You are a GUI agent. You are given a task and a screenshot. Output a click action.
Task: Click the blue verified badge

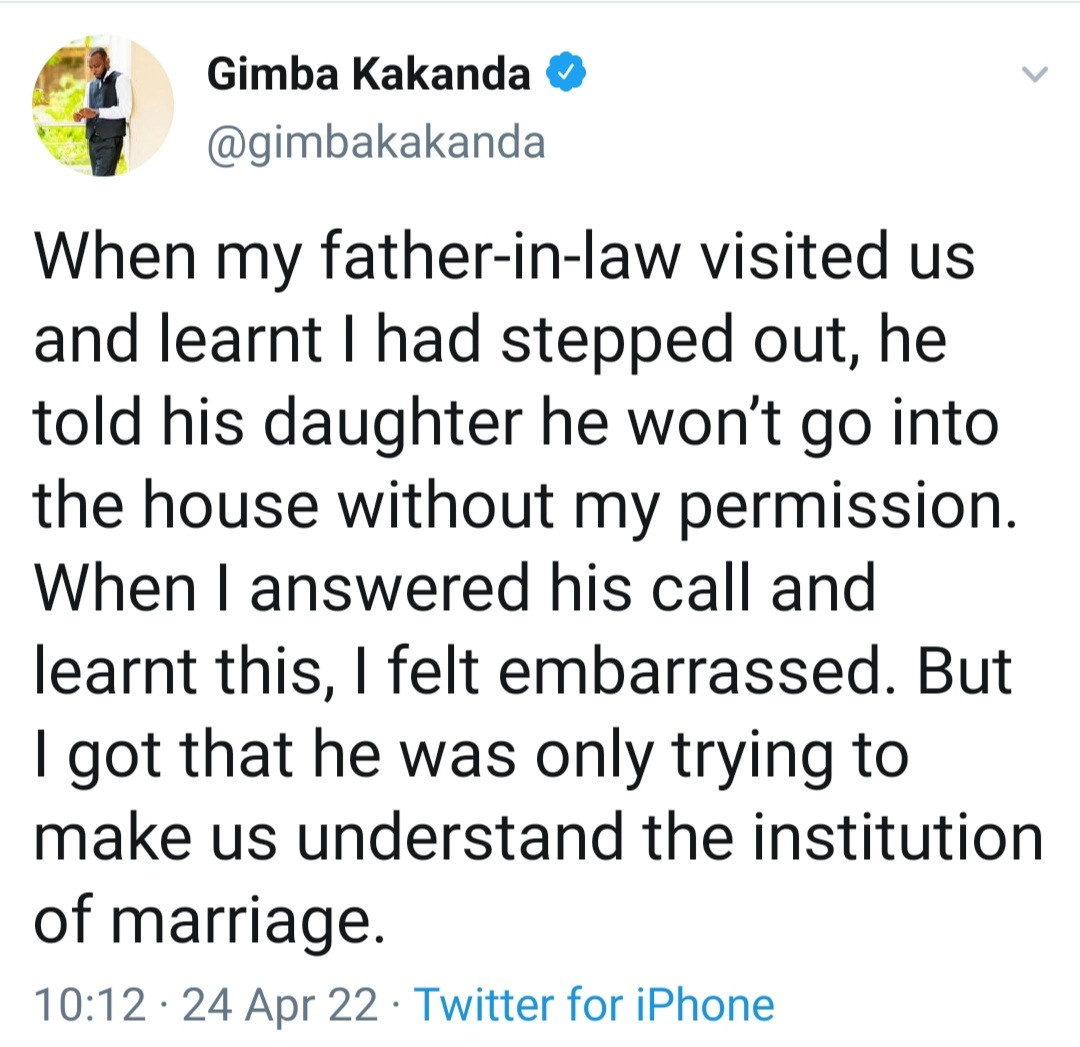pos(563,76)
